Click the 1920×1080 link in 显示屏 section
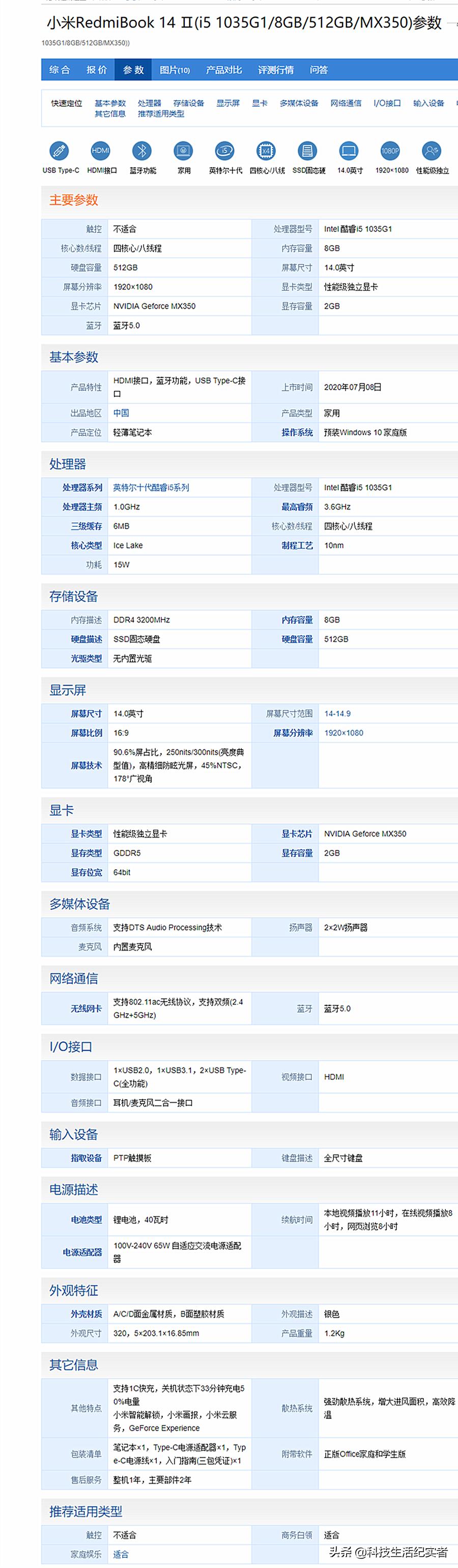Viewport: 458px width, 1568px height. (343, 733)
